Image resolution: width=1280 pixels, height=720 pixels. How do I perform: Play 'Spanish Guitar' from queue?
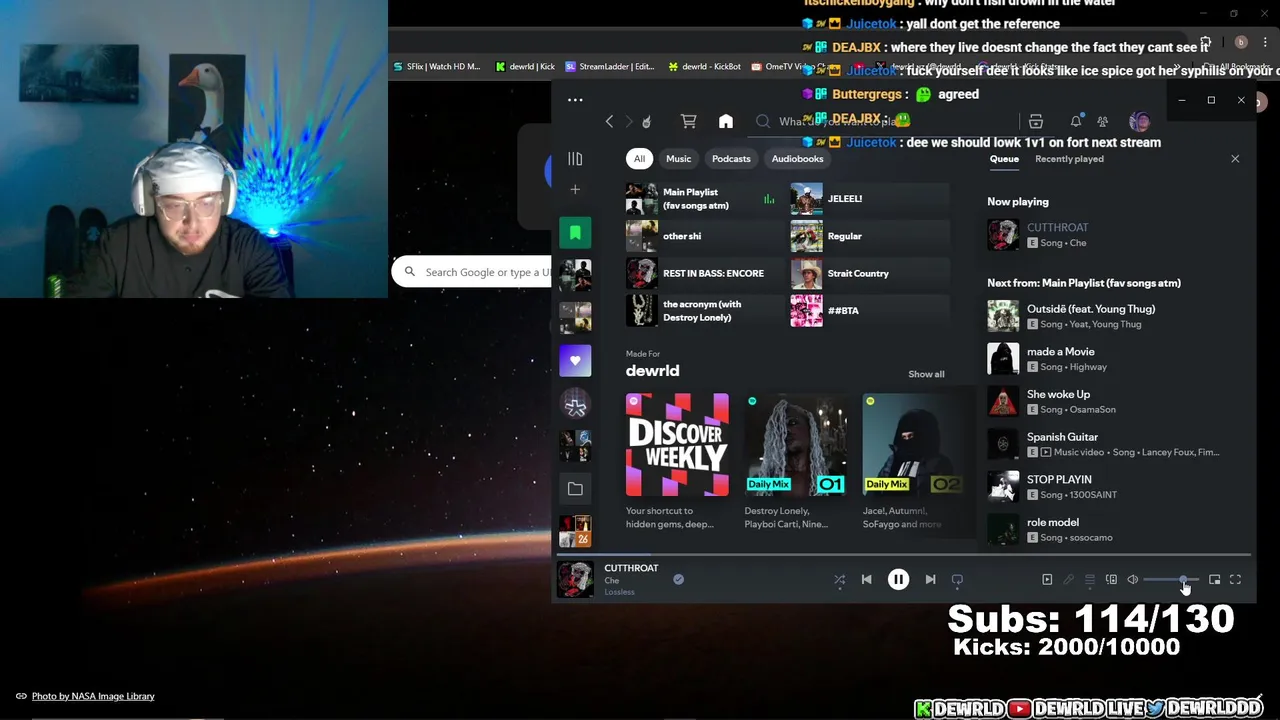pyautogui.click(x=1115, y=444)
